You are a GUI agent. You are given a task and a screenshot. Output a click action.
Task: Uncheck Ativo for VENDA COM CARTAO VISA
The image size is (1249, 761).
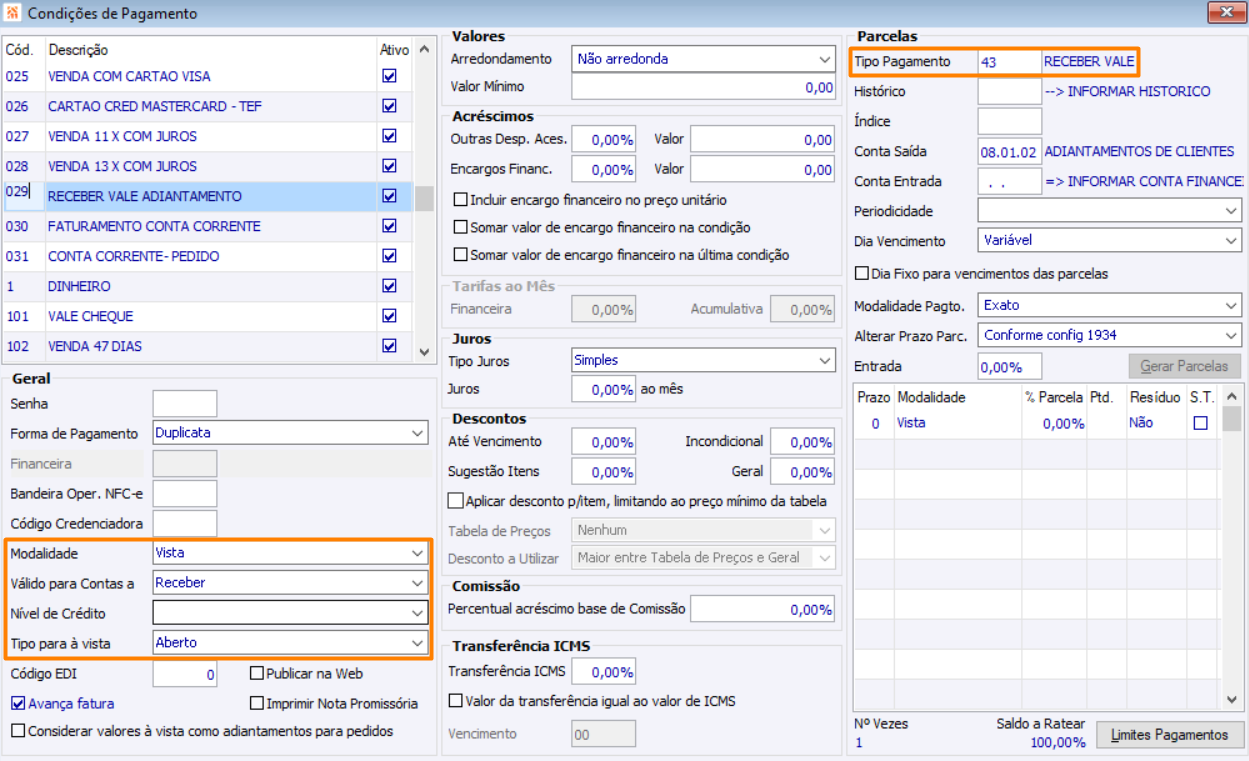pyautogui.click(x=390, y=76)
